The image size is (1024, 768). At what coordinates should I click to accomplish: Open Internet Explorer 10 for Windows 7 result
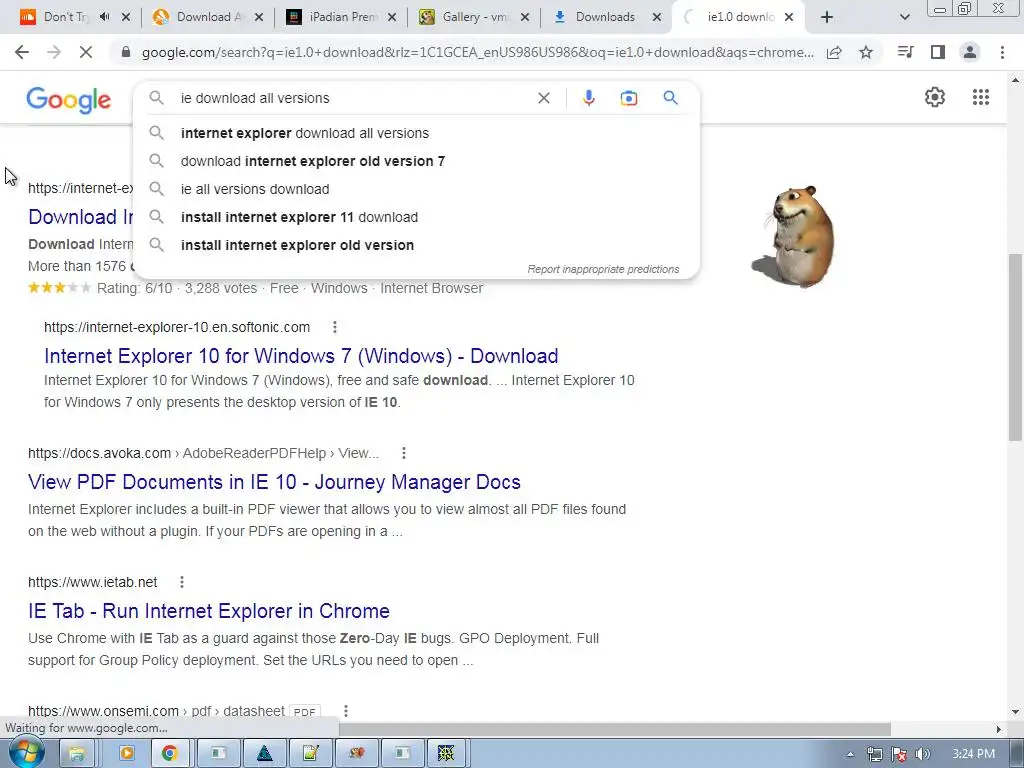pyautogui.click(x=301, y=356)
